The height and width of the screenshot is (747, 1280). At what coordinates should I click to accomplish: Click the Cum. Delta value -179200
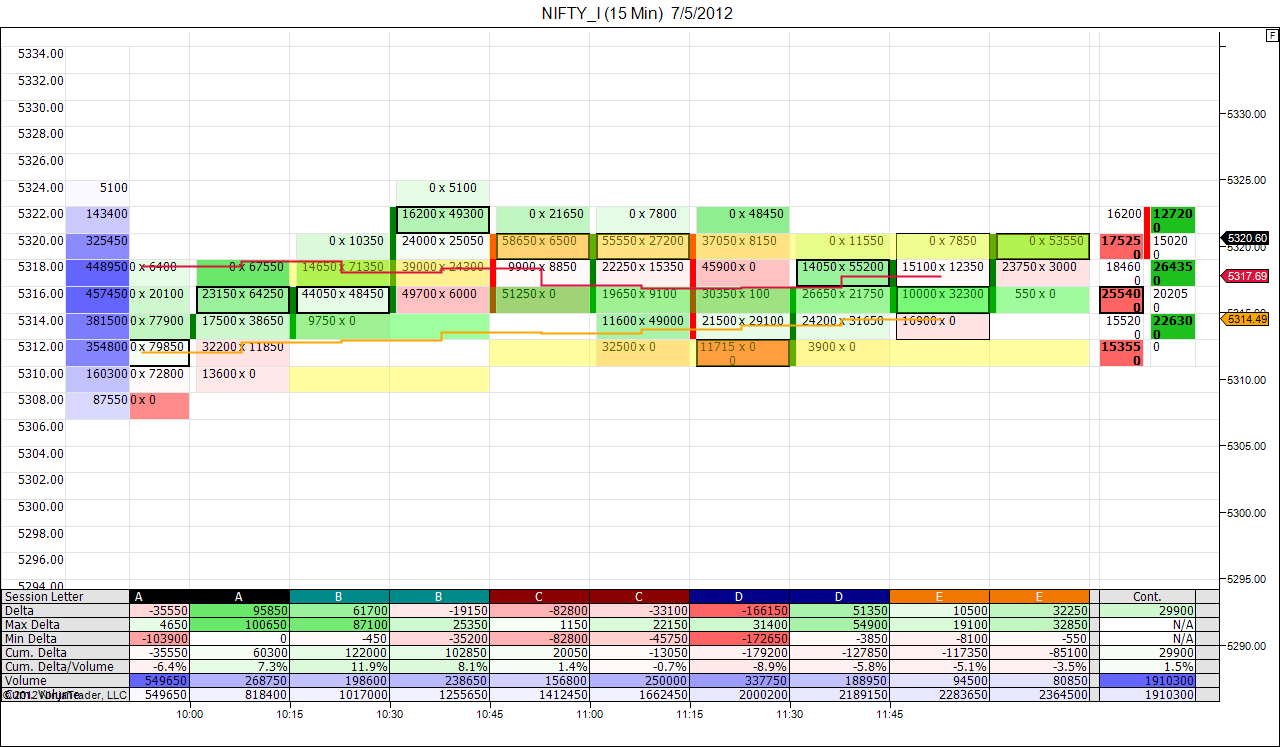click(739, 653)
